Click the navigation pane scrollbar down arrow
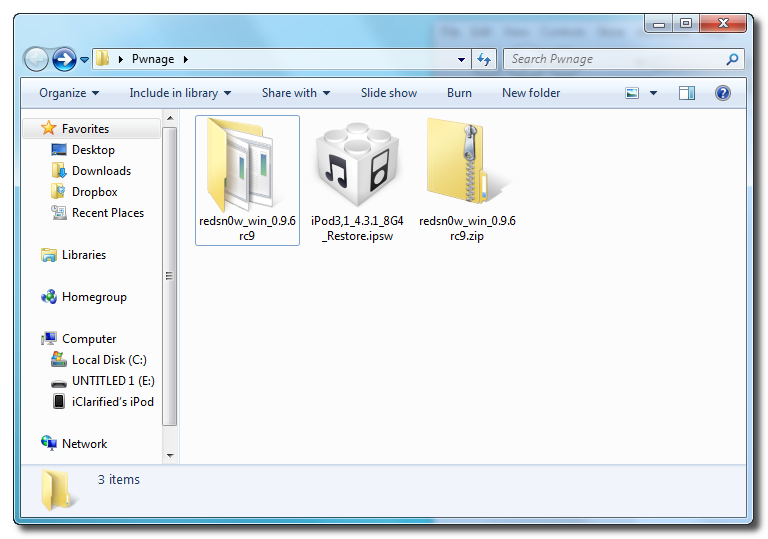Viewport: 768px width, 539px height. click(x=170, y=456)
